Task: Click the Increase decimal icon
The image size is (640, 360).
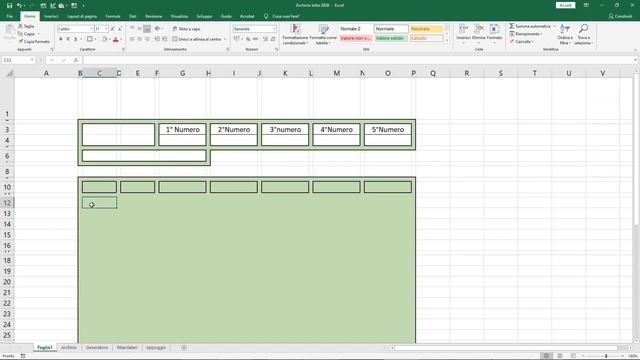Action: [x=265, y=39]
